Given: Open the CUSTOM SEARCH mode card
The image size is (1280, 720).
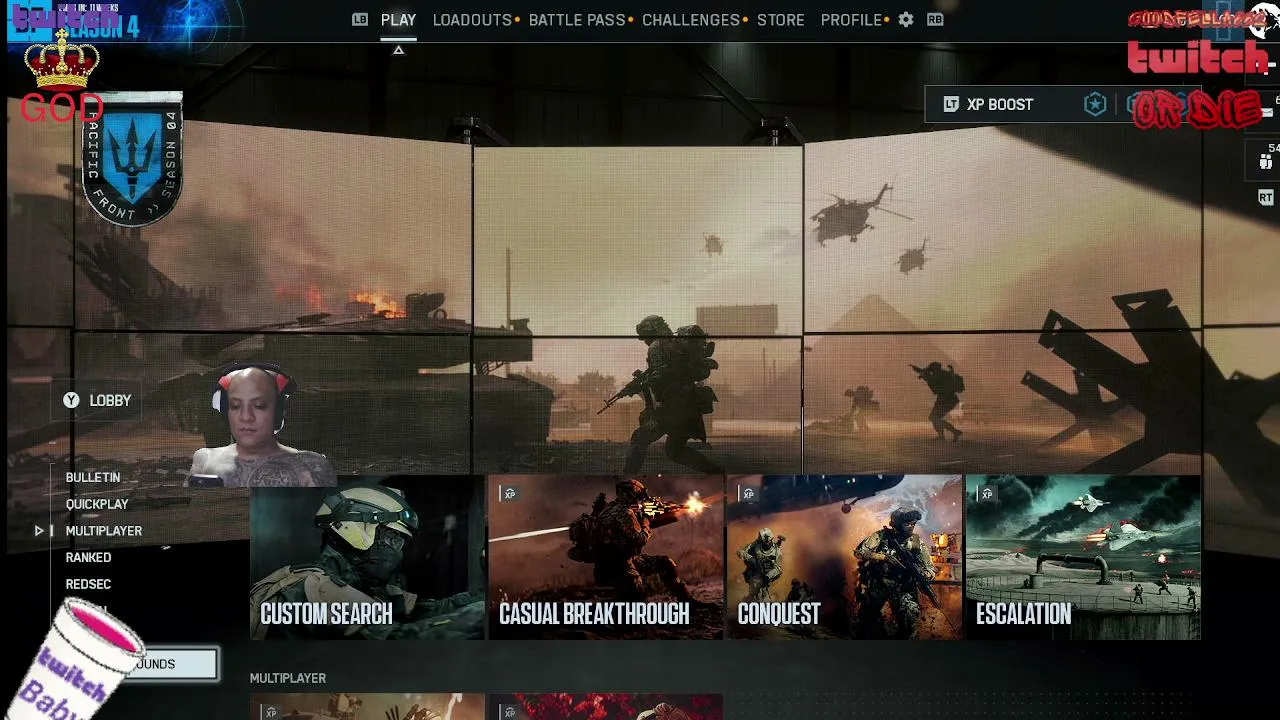Looking at the screenshot, I should [367, 557].
